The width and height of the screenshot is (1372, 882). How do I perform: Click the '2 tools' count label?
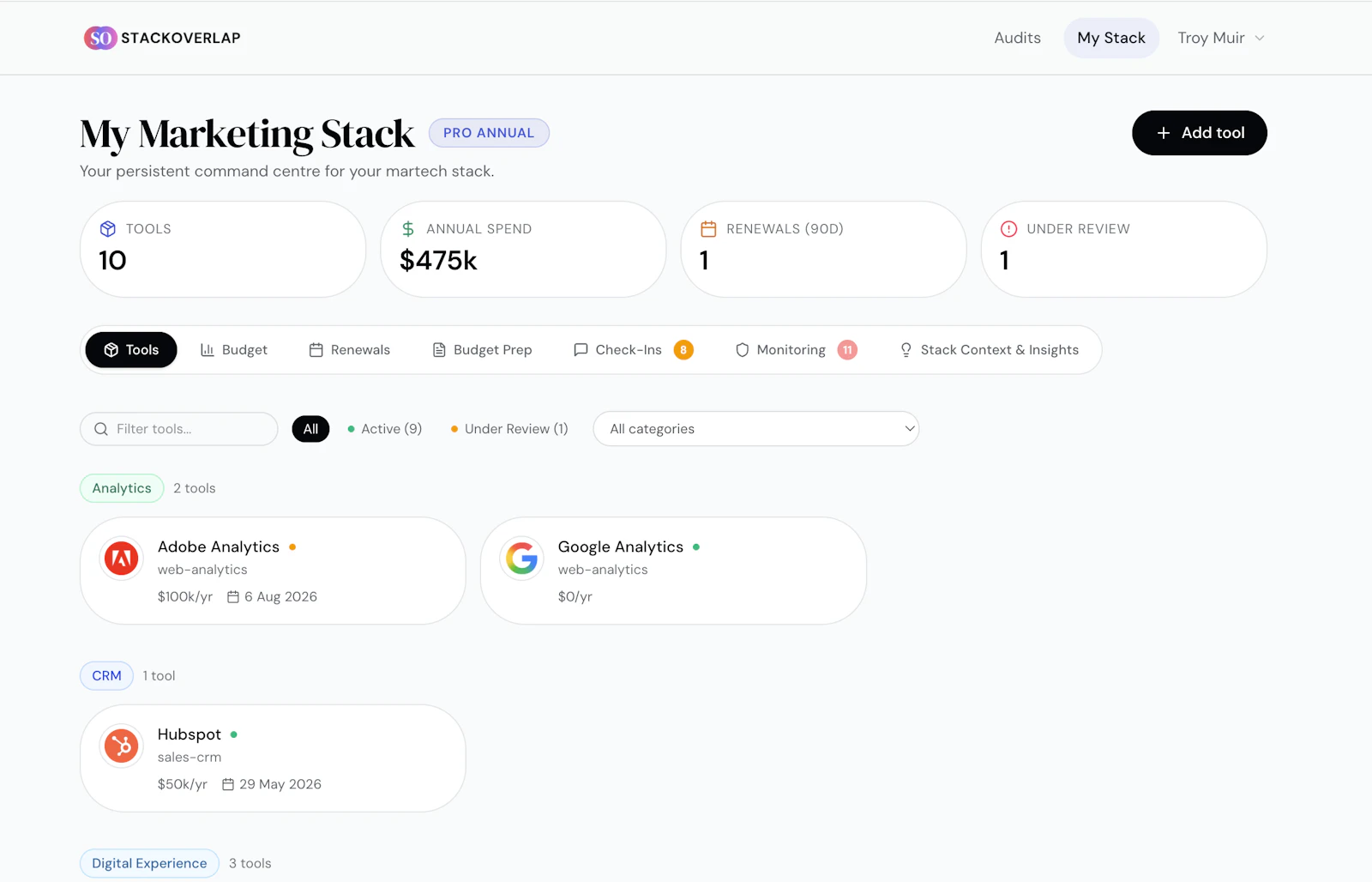pyautogui.click(x=195, y=488)
